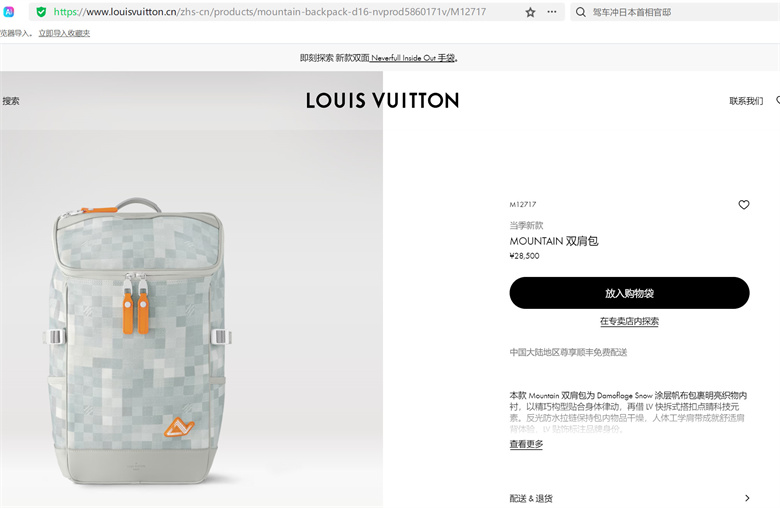Click 立即导入收藏夹 link
Image resolution: width=780 pixels, height=508 pixels.
pos(64,33)
